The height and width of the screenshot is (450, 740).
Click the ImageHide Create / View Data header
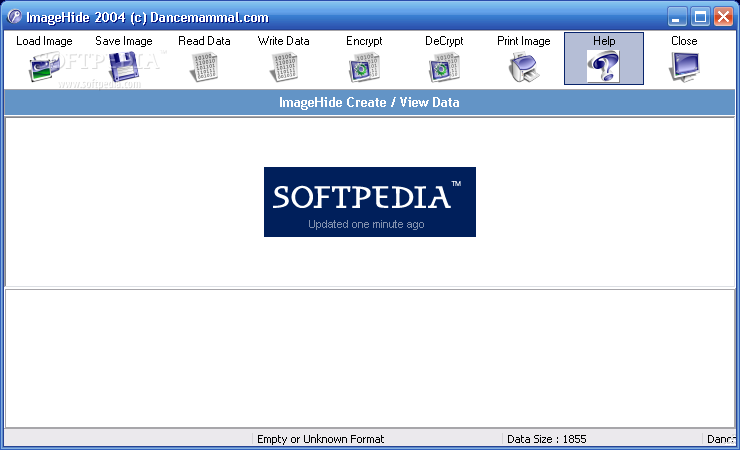[370, 102]
